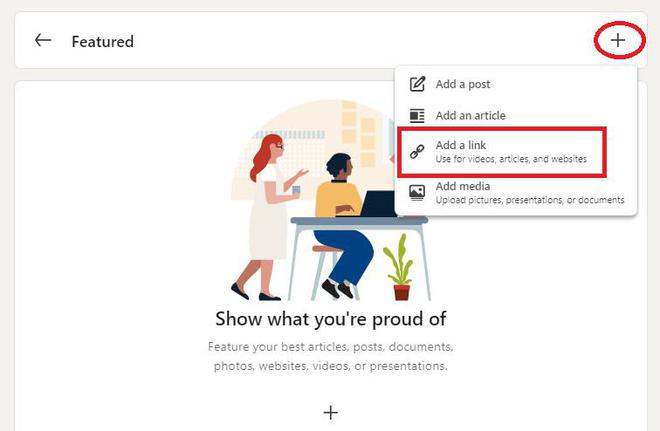
Task: Click the newspaper icon for Add an article
Action: pos(417,115)
